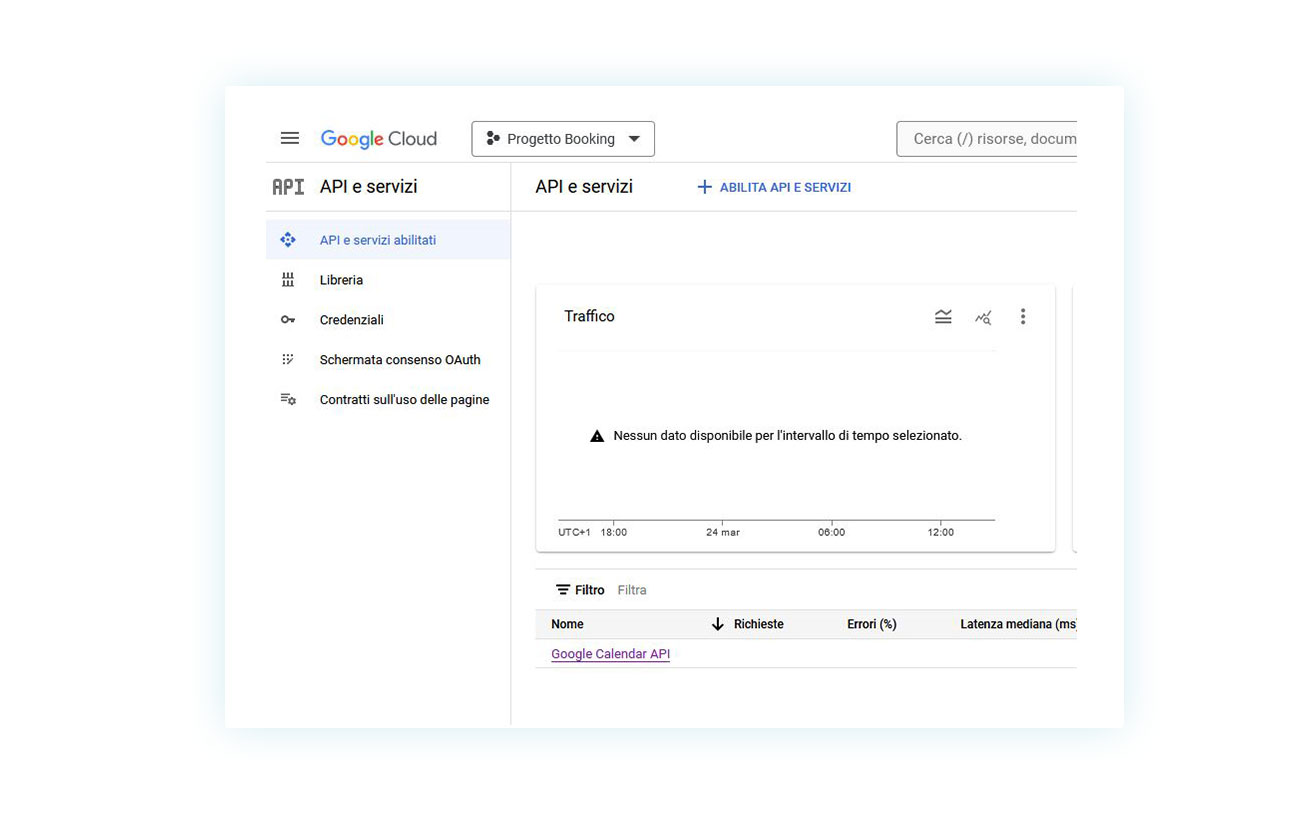Click the search field Cerca risorse
The height and width of the screenshot is (829, 1300).
click(986, 139)
